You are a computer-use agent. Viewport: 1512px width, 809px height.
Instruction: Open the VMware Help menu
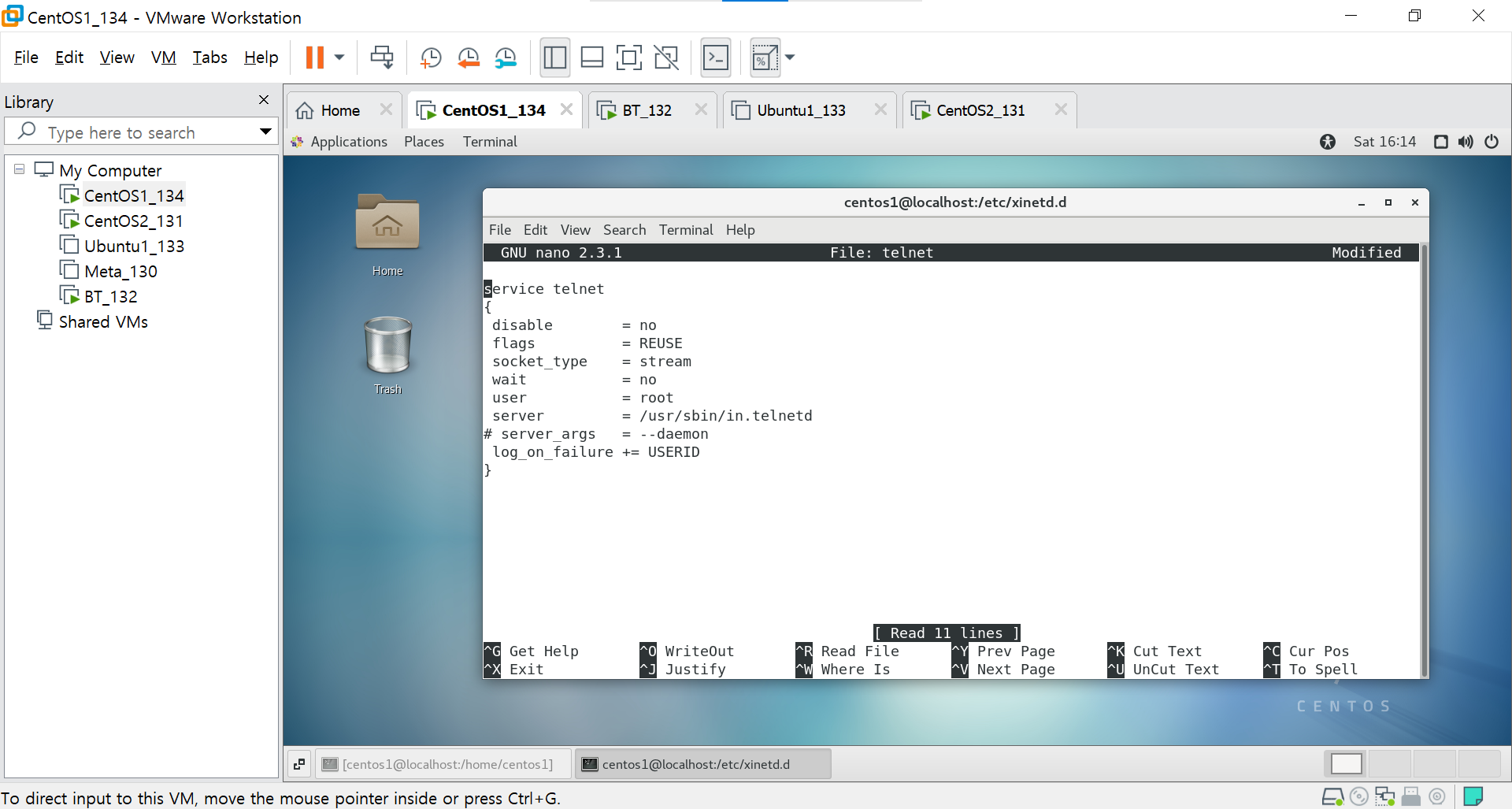(x=261, y=58)
